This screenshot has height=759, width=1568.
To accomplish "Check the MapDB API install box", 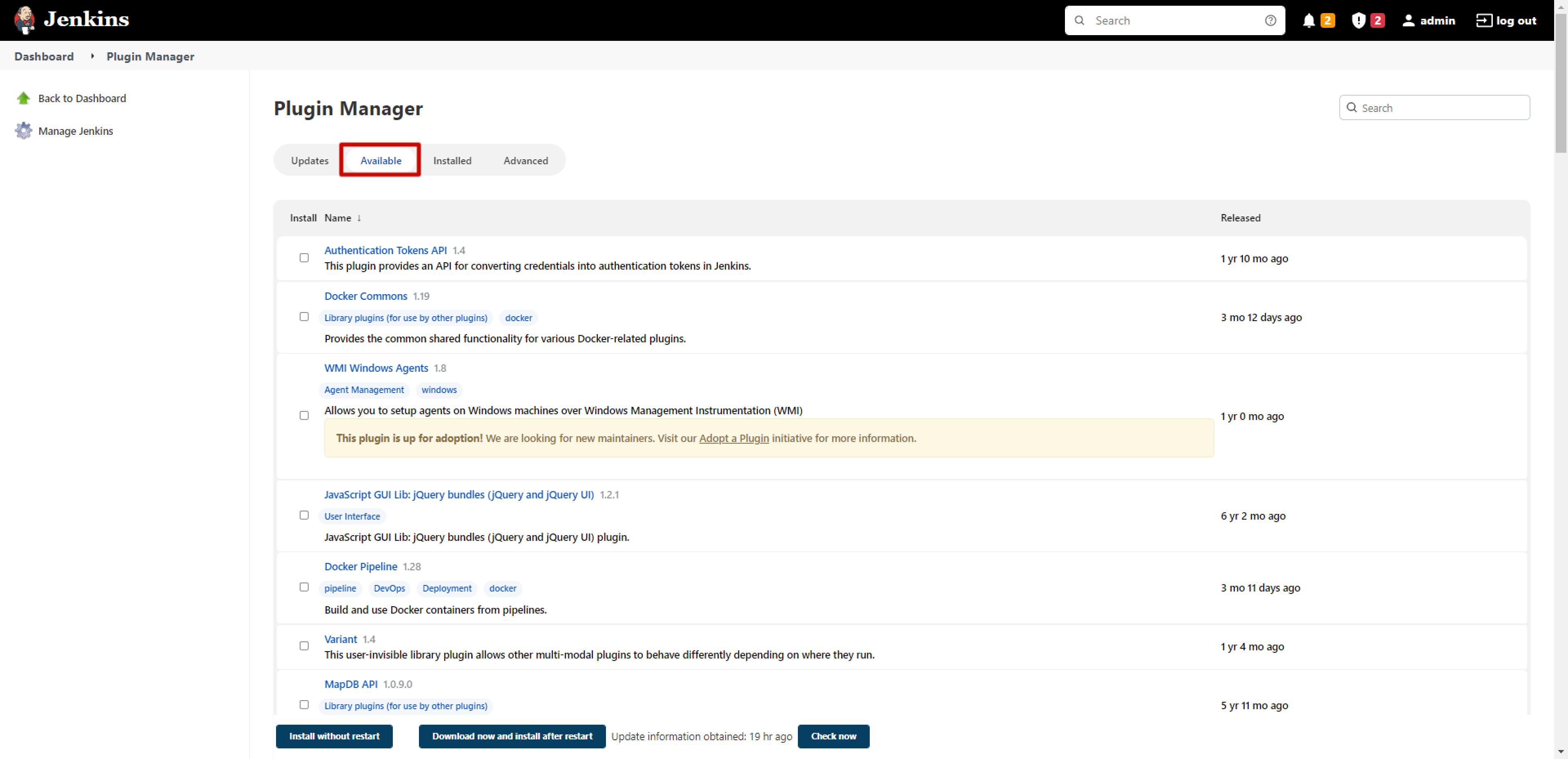I will point(304,705).
